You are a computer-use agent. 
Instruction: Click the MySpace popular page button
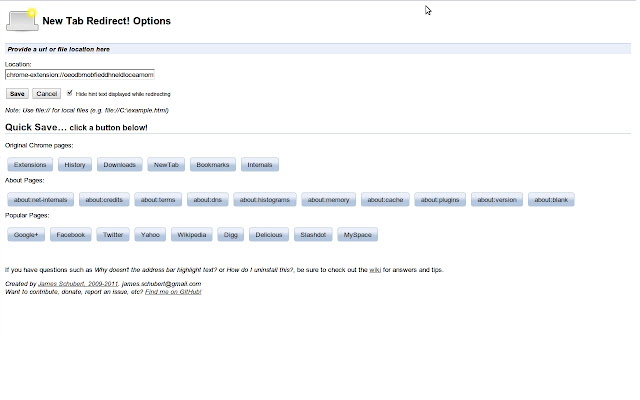pyautogui.click(x=358, y=235)
